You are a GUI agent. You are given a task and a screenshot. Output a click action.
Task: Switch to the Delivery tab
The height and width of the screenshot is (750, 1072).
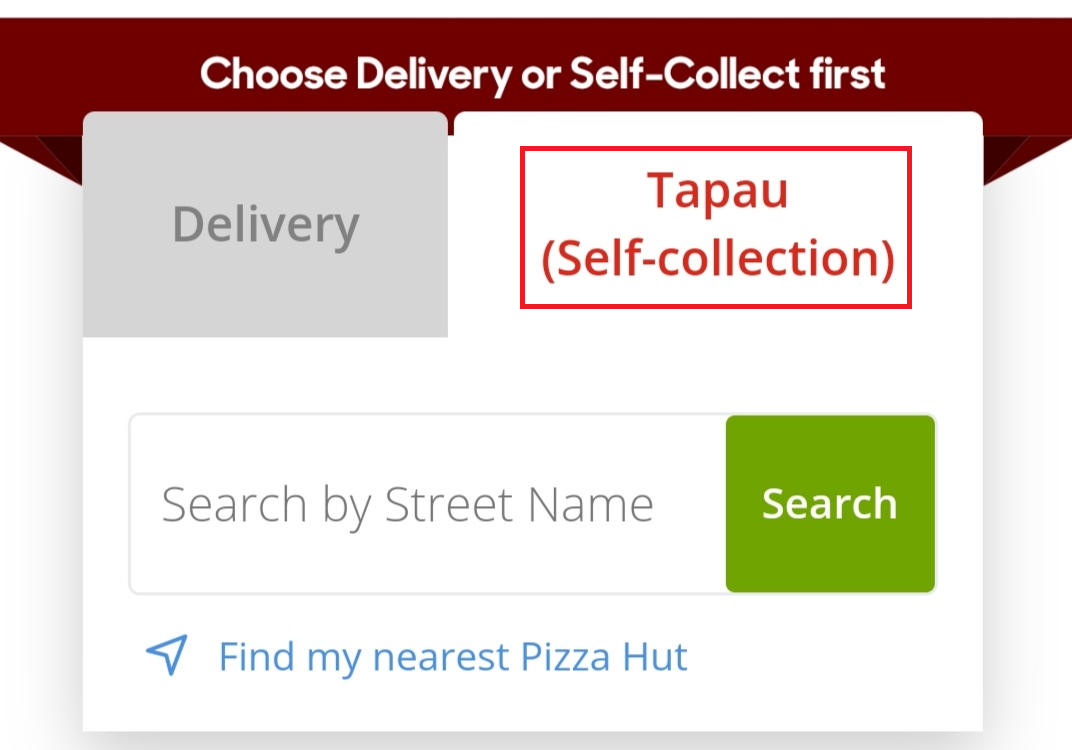(265, 225)
